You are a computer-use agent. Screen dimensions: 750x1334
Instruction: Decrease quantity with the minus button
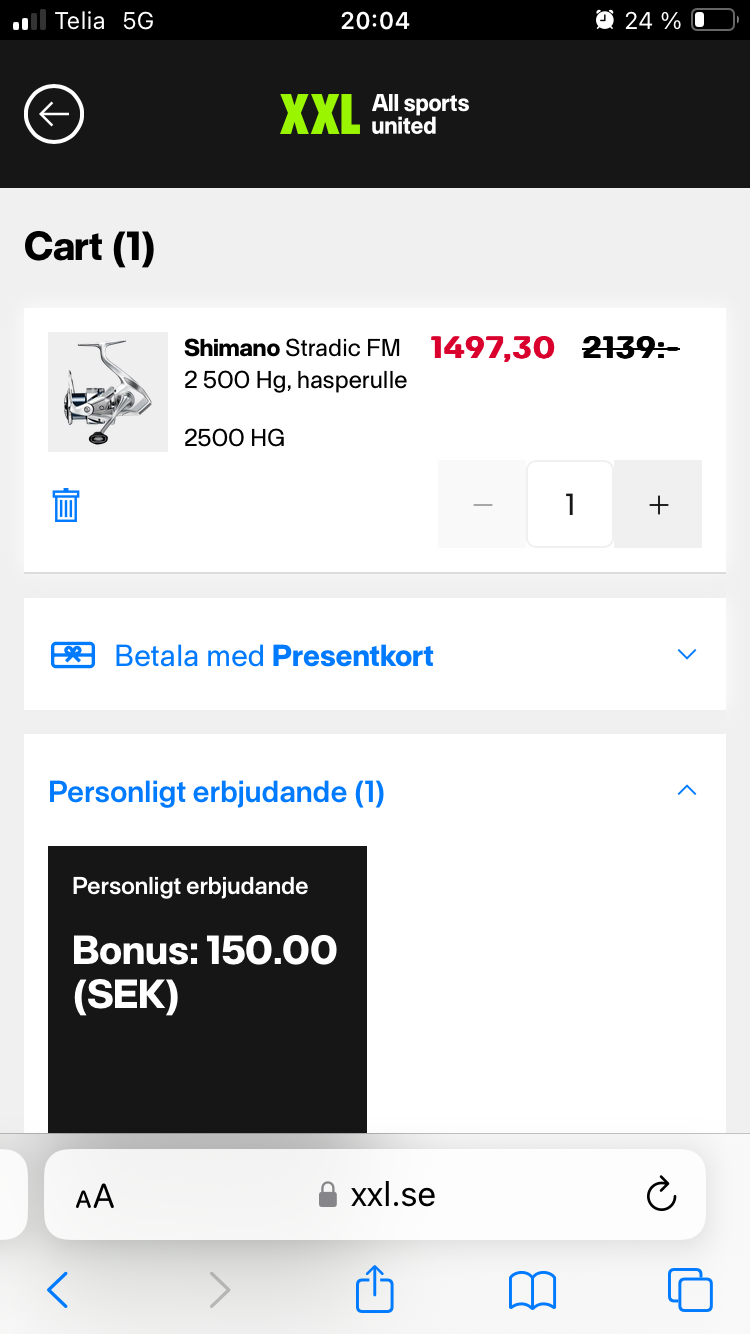[x=483, y=505]
